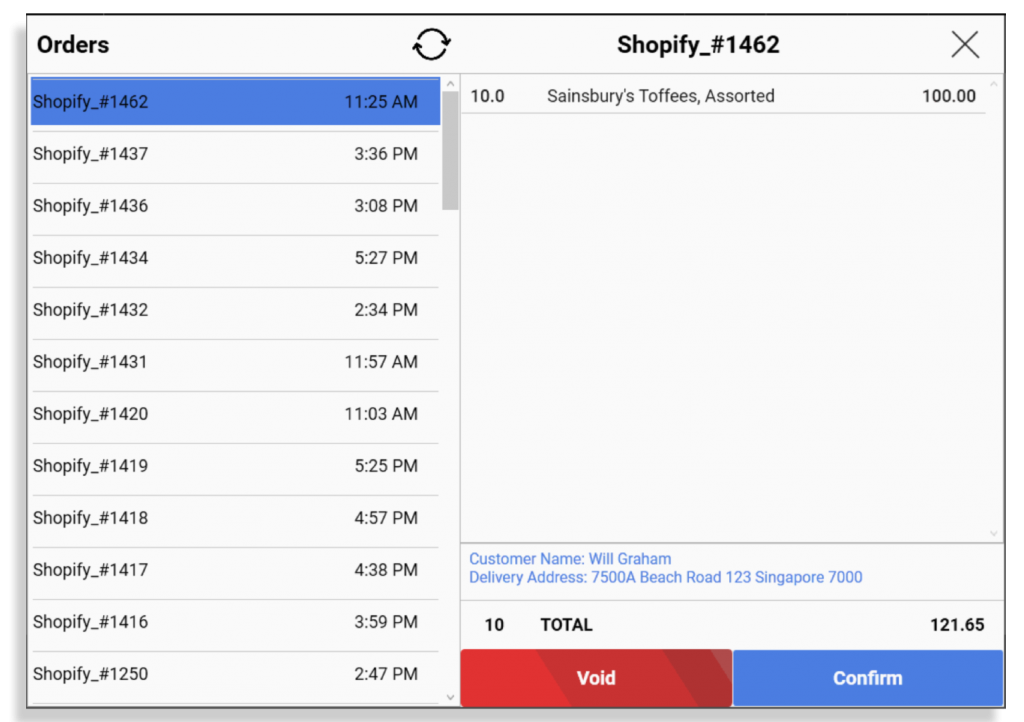
Task: Pick order Shopify_#1419
Action: [x=235, y=466]
